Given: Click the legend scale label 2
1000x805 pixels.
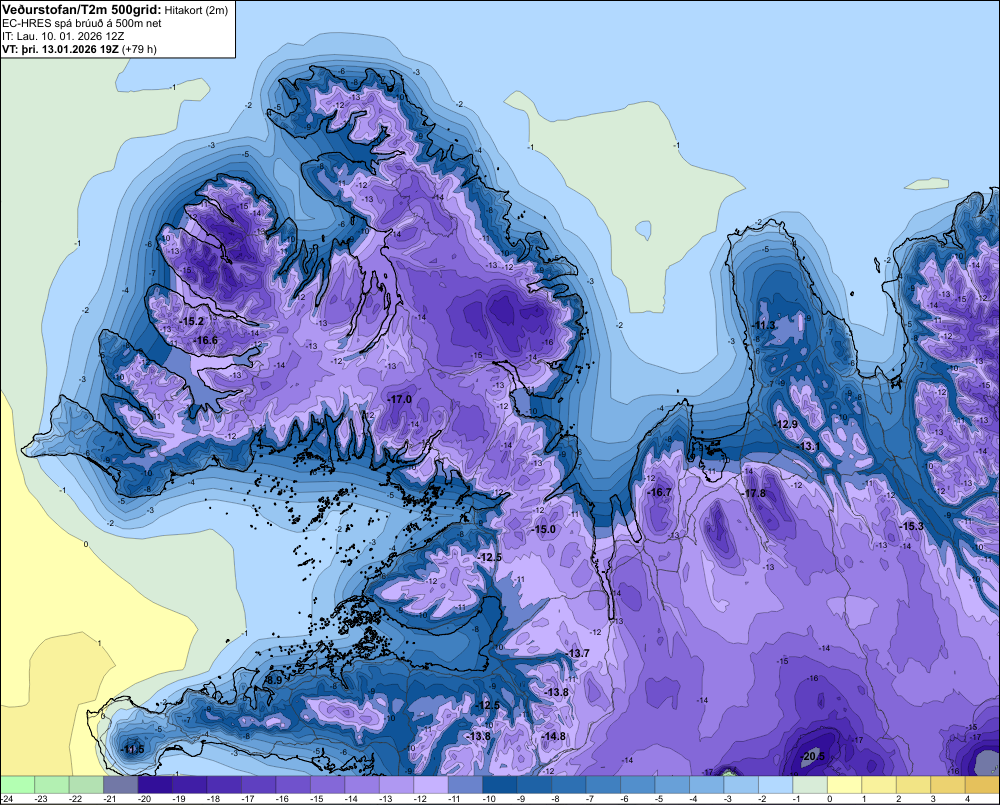Looking at the screenshot, I should [899, 799].
